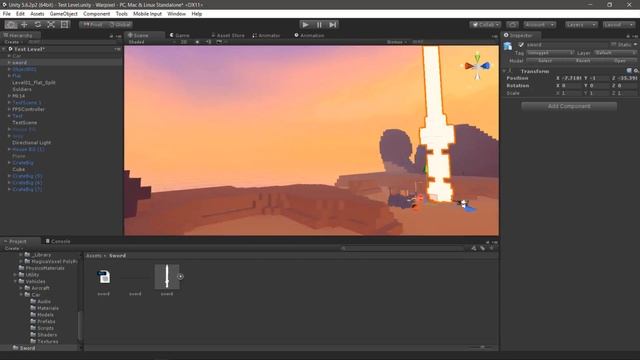The image size is (640, 360).
Task: Click the Sword folder icon in Project tree
Action: coord(16,348)
